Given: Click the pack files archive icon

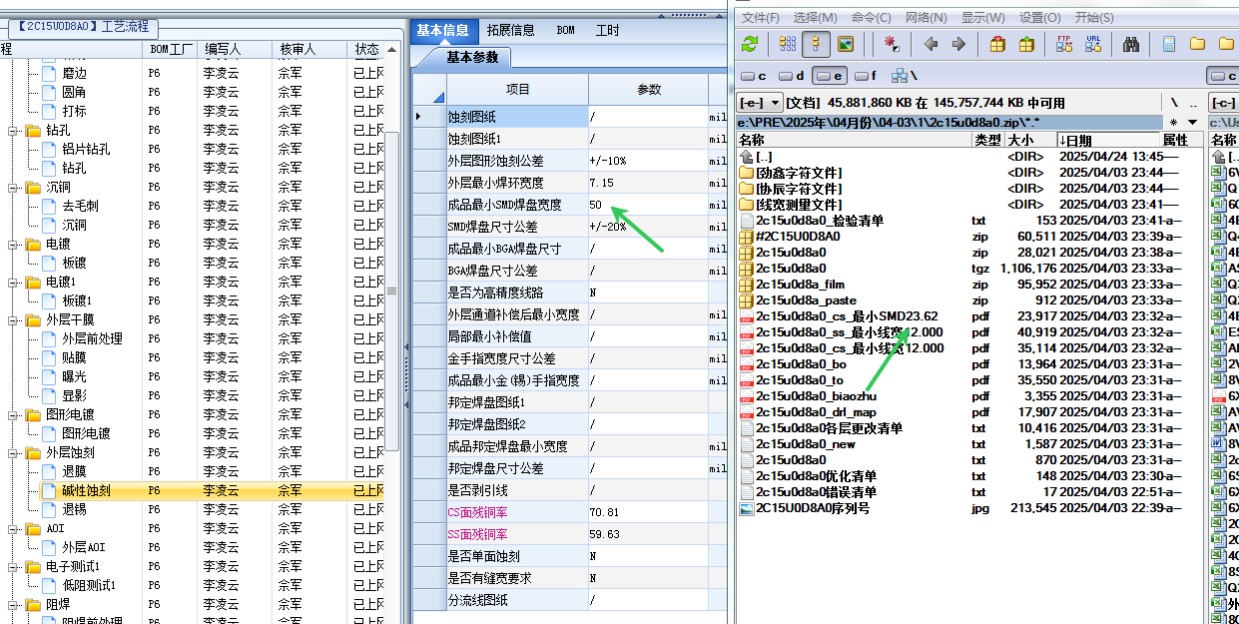Looking at the screenshot, I should tap(997, 44).
